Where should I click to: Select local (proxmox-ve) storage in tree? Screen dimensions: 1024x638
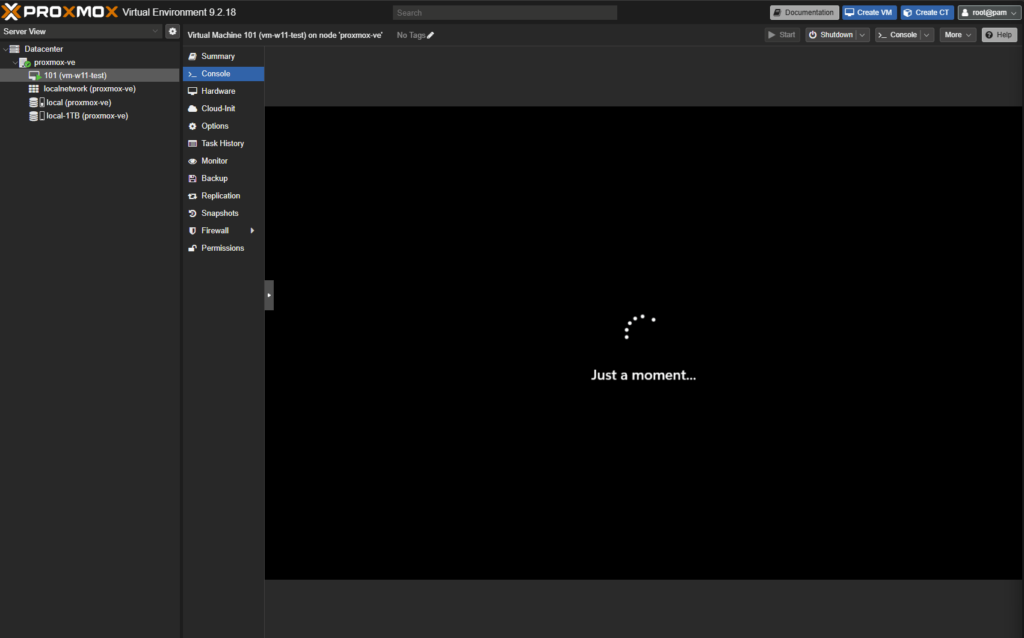point(89,103)
